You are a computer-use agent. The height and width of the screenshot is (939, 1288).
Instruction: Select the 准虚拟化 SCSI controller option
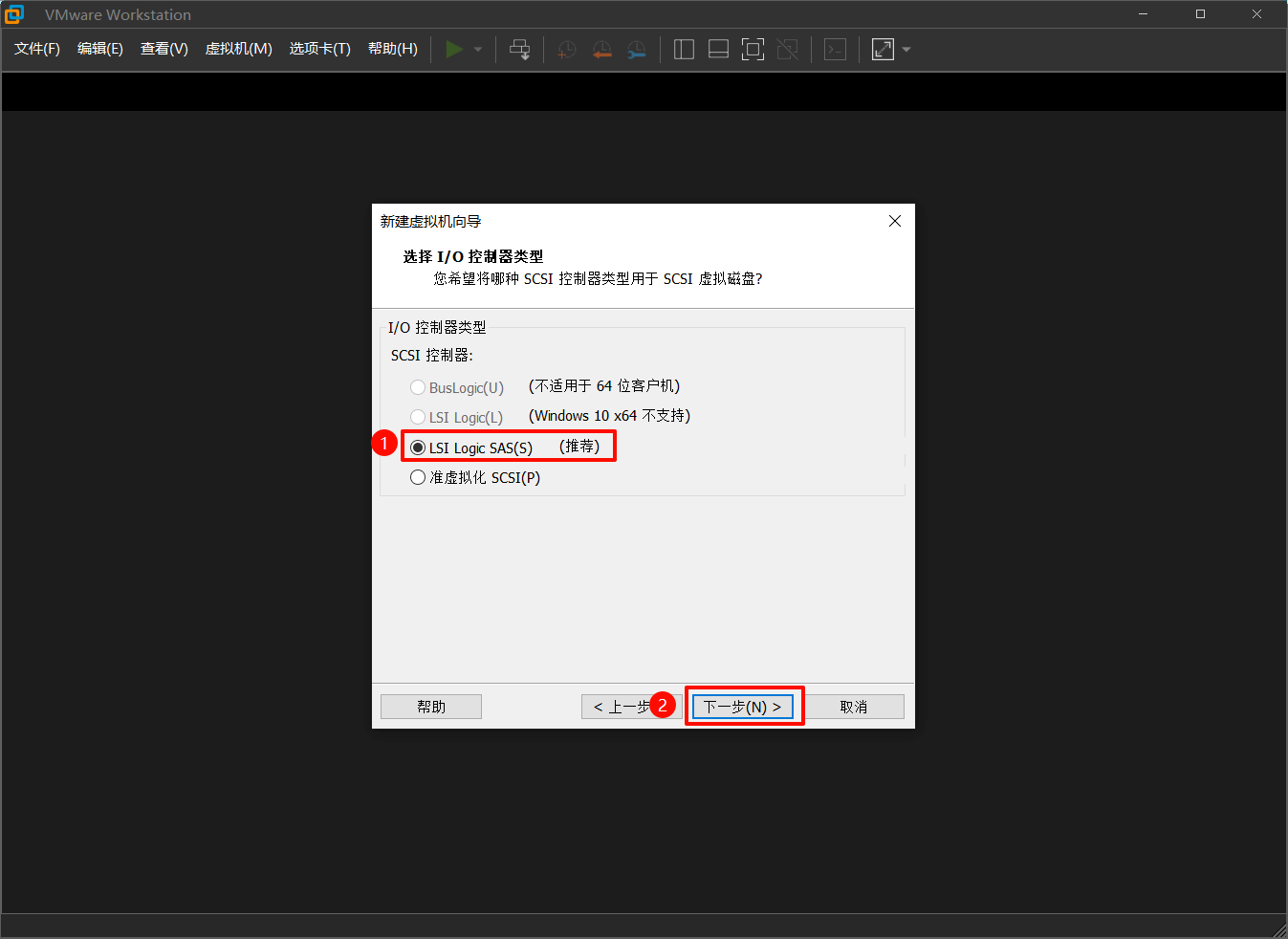click(x=418, y=476)
